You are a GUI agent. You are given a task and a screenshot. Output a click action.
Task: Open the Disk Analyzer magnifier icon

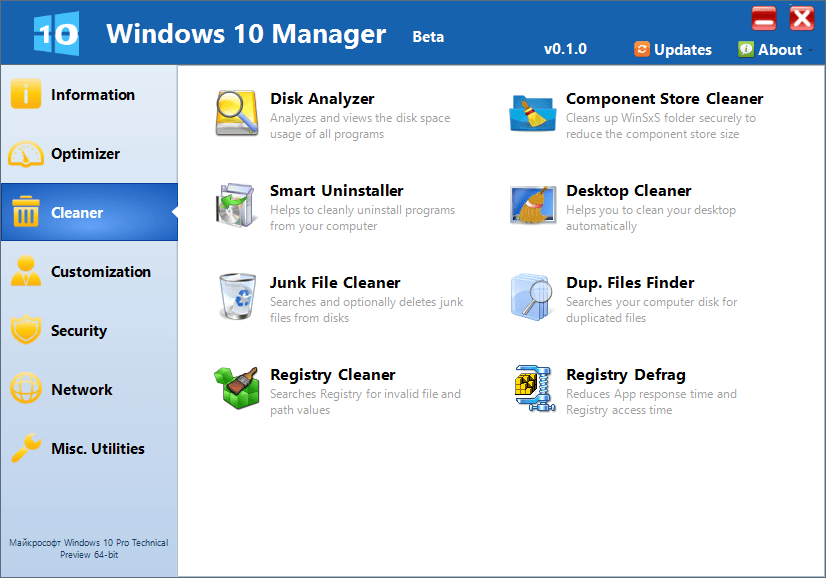237,113
